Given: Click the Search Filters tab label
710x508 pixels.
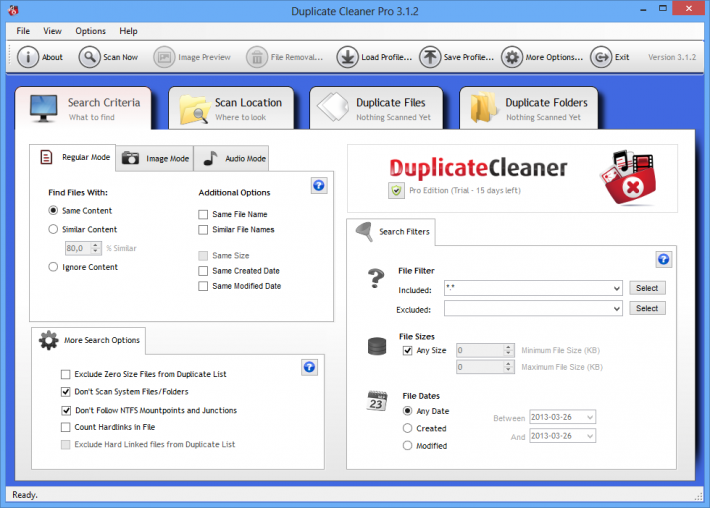Looking at the screenshot, I should [x=404, y=232].
